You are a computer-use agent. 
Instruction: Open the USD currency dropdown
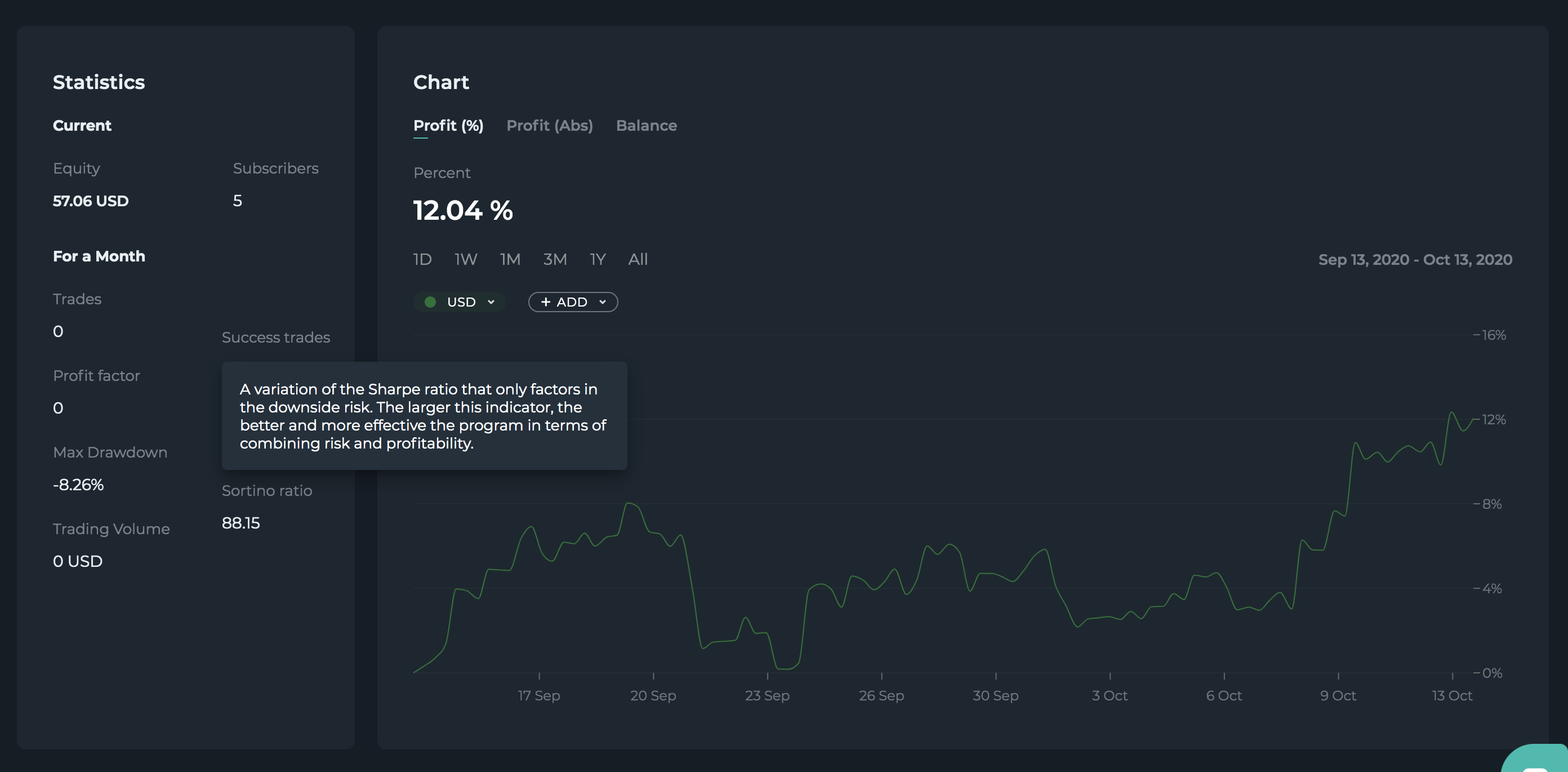coord(460,302)
